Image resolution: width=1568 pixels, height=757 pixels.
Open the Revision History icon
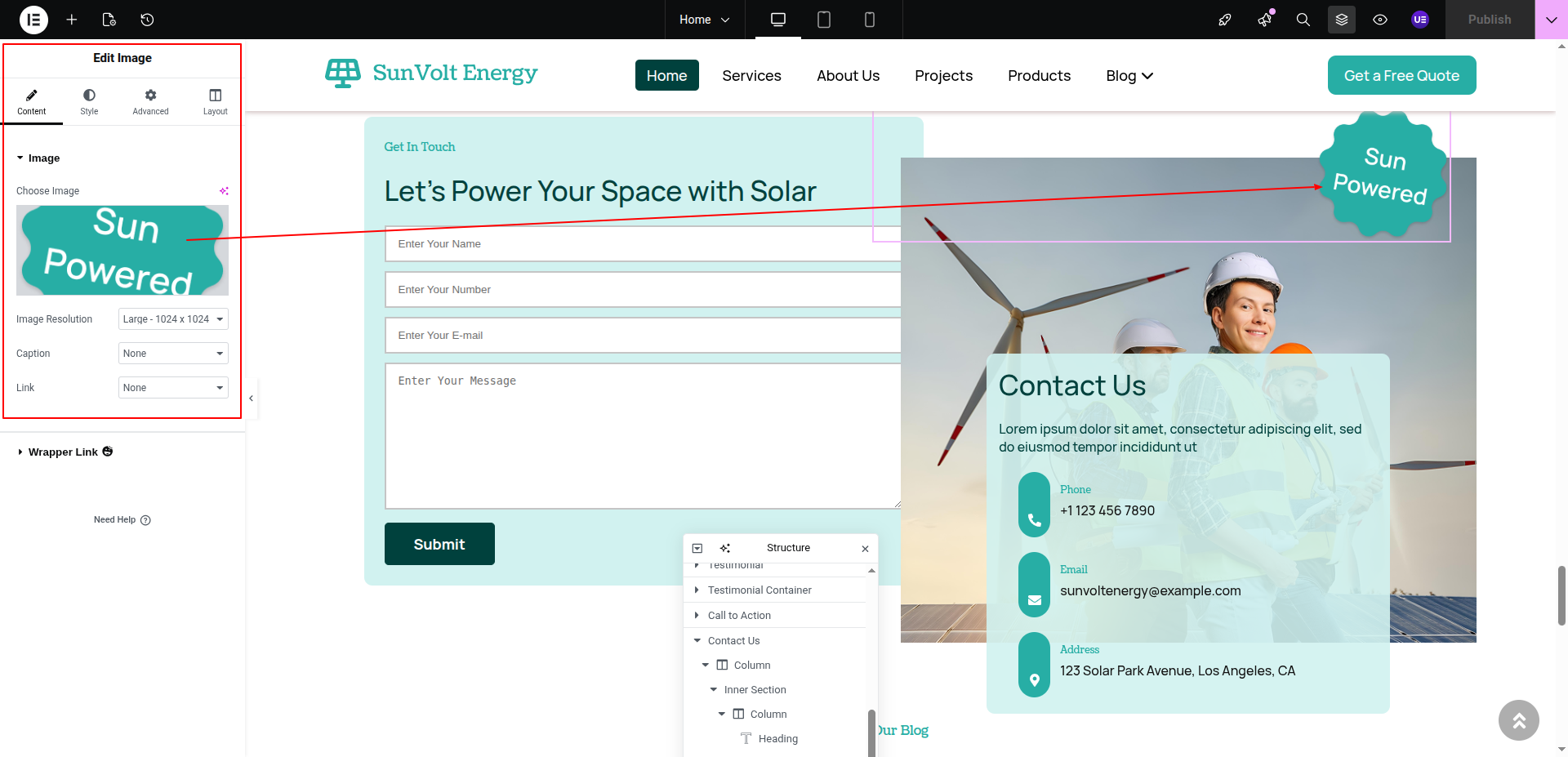[x=147, y=20]
